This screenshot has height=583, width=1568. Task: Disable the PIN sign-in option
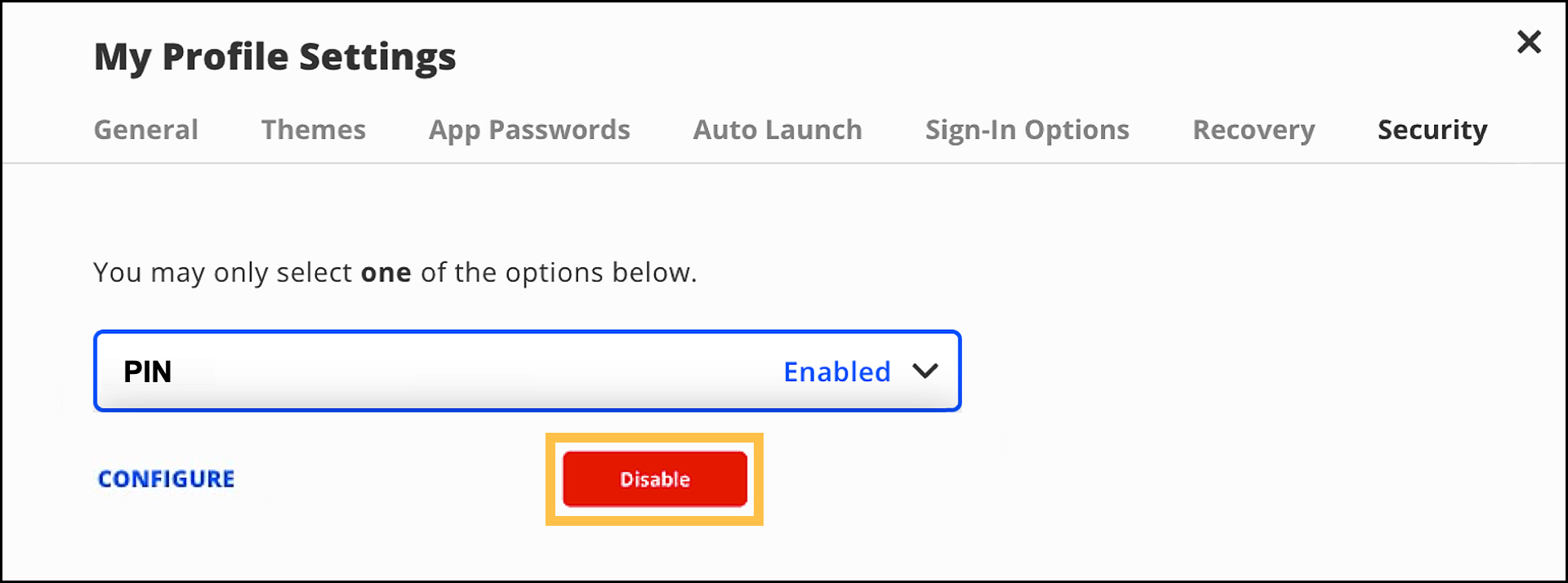pos(653,479)
